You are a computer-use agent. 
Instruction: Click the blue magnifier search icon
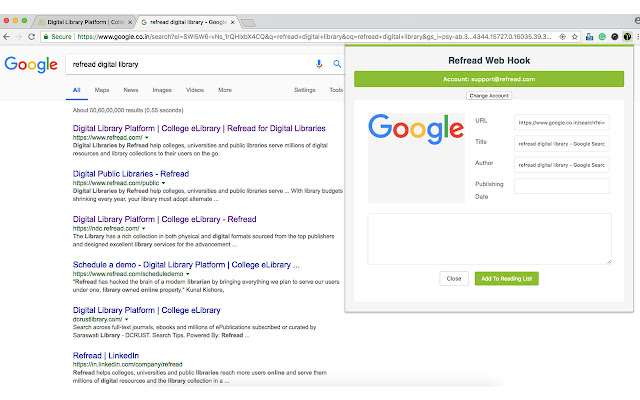pyautogui.click(x=337, y=64)
